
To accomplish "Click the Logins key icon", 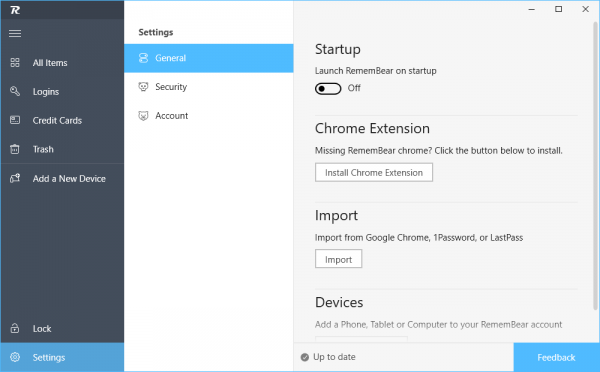I will (15, 91).
